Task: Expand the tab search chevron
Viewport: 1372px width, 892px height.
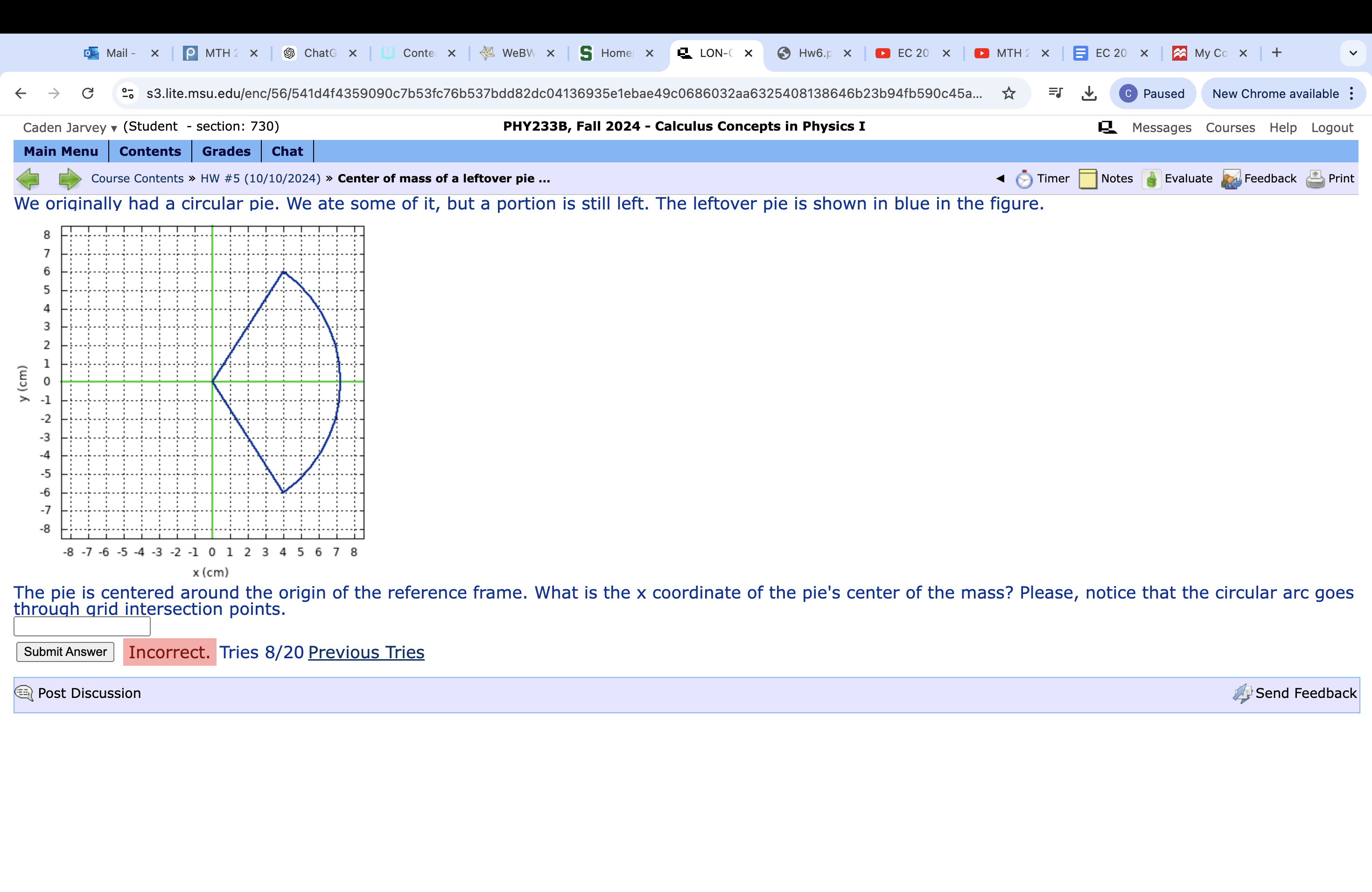Action: [x=1353, y=53]
